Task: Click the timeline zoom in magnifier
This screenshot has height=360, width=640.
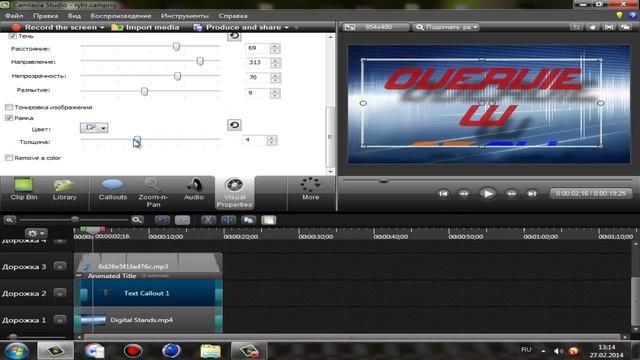Action: coord(137,220)
